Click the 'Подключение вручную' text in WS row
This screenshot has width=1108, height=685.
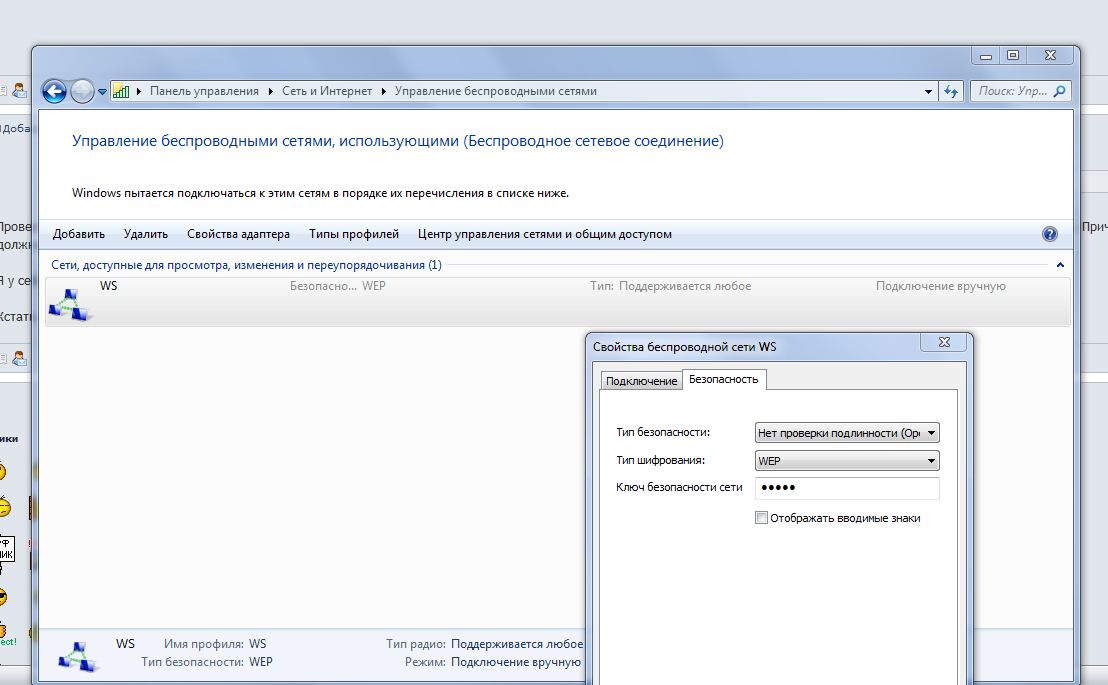point(941,286)
